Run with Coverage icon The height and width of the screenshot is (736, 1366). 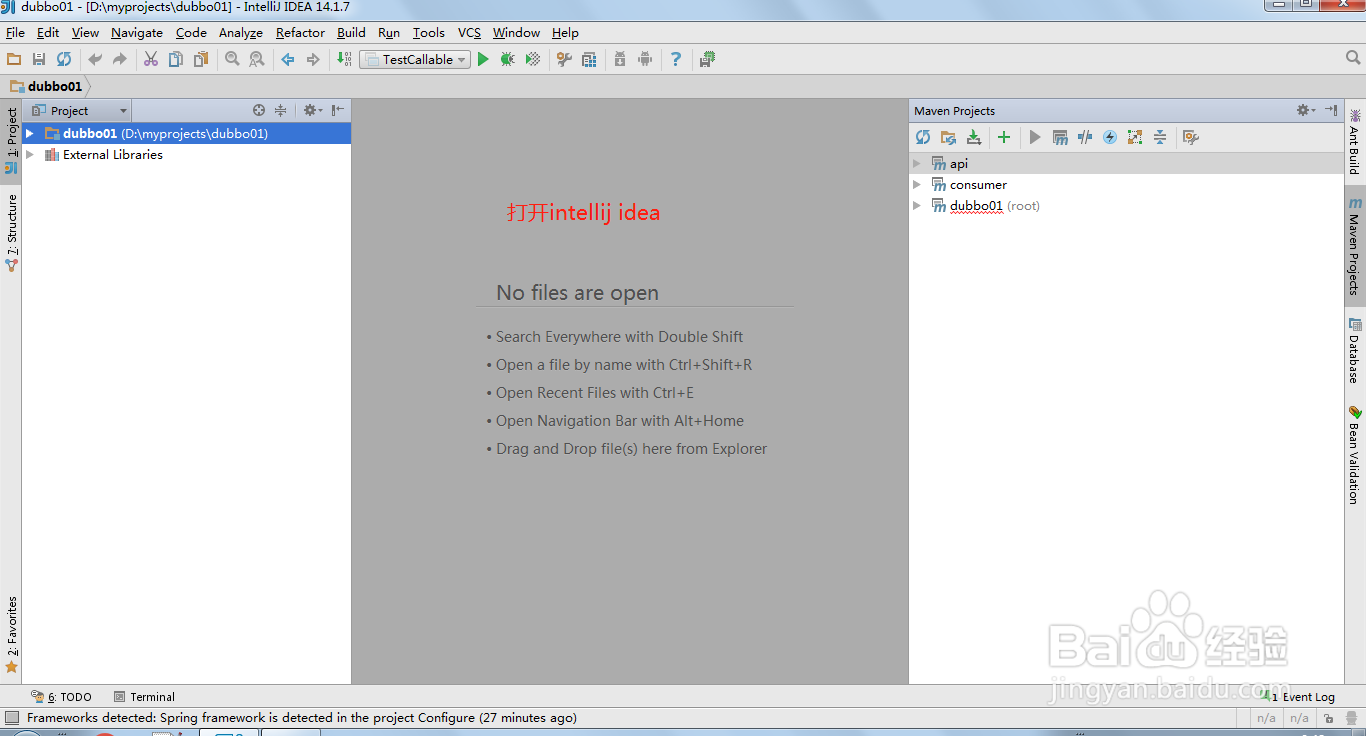(533, 59)
